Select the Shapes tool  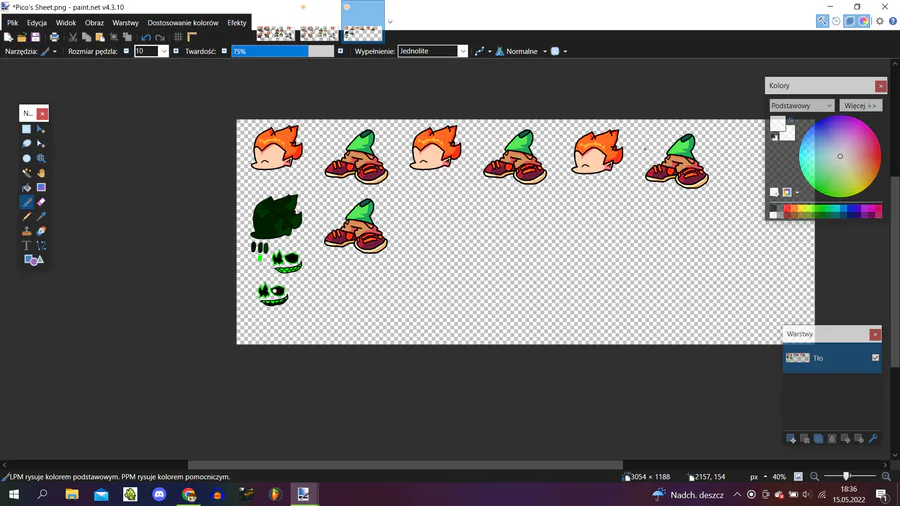pyautogui.click(x=33, y=260)
